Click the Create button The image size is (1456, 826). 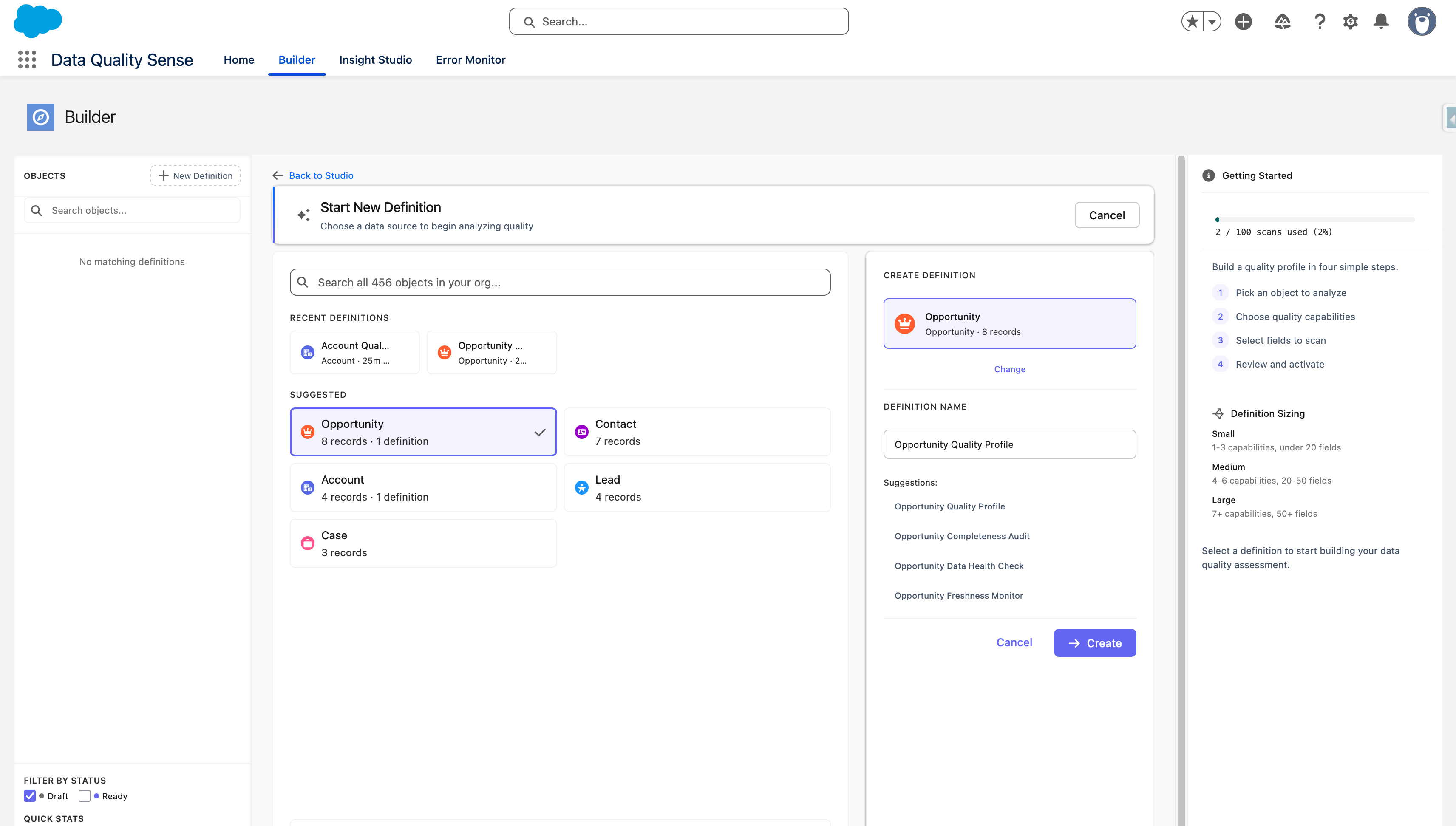click(1095, 643)
